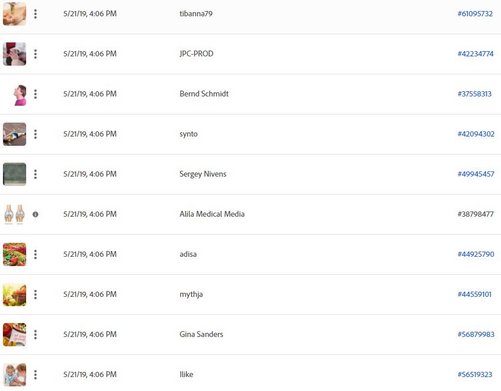The height and width of the screenshot is (391, 501).
Task: Click the info icon beside Alila Medical Media
Action: tap(35, 214)
